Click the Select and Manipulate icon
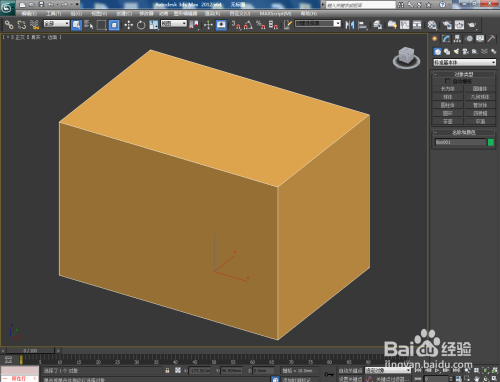This screenshot has height=382, width=500. (208, 25)
